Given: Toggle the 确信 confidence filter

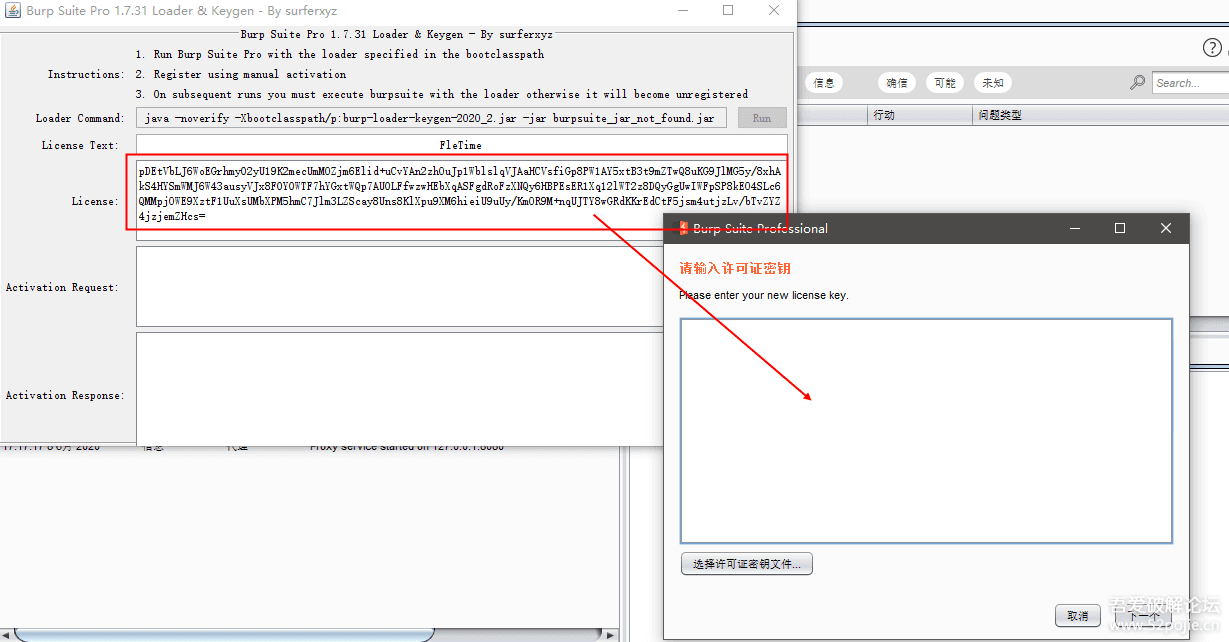Looking at the screenshot, I should coord(897,83).
